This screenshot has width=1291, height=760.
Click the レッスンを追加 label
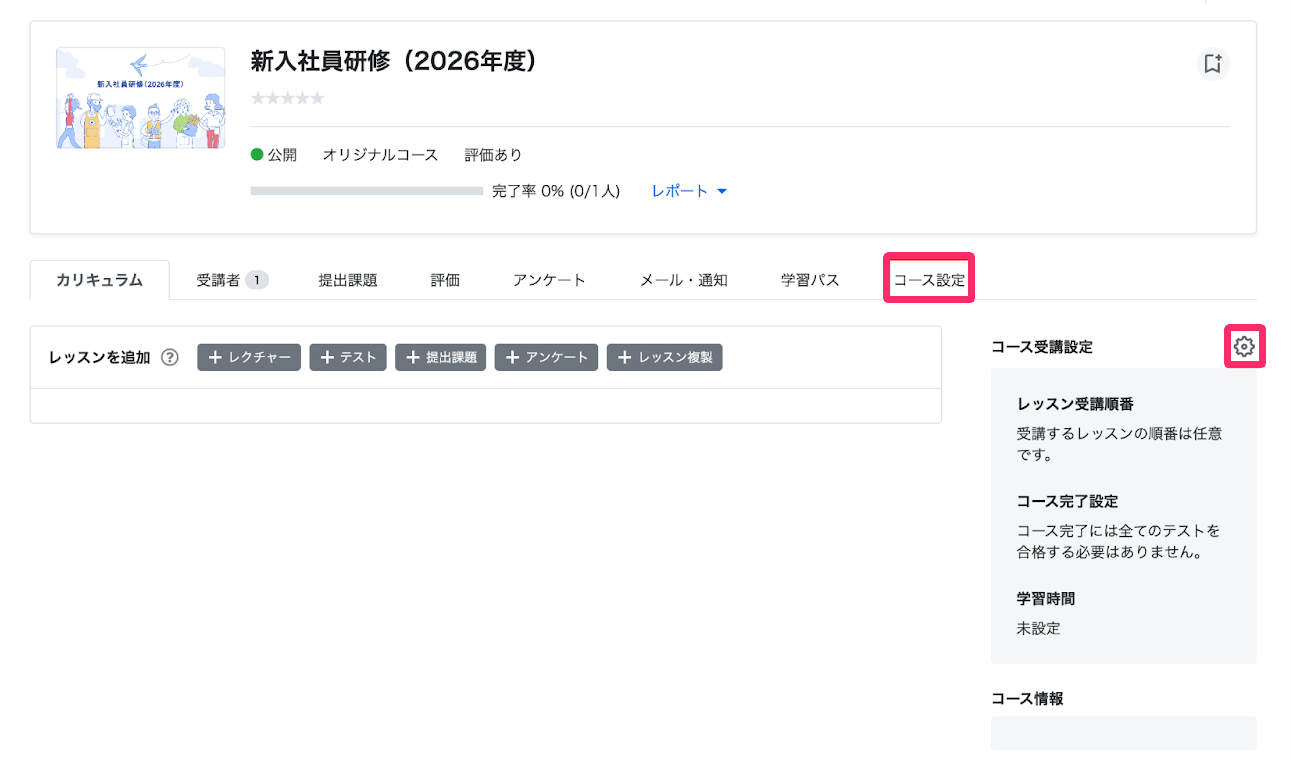(x=99, y=357)
